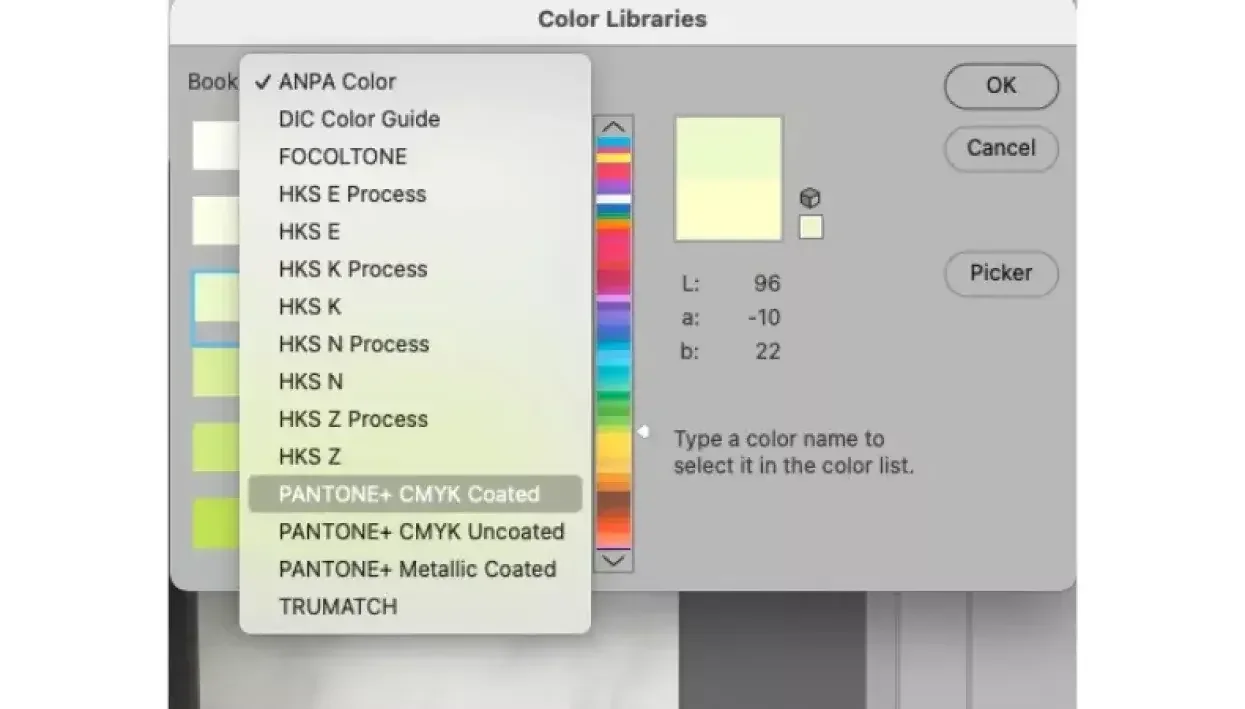The width and height of the screenshot is (1245, 709).
Task: Click the small web-safe color swatch
Action: tap(811, 228)
